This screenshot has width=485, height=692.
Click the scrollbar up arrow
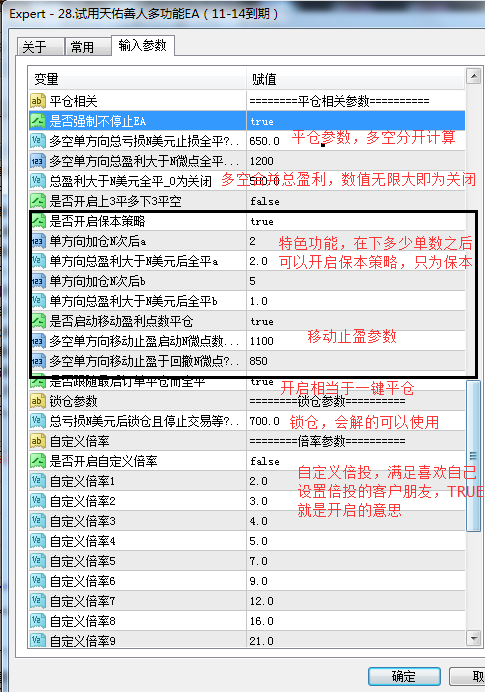click(x=474, y=77)
